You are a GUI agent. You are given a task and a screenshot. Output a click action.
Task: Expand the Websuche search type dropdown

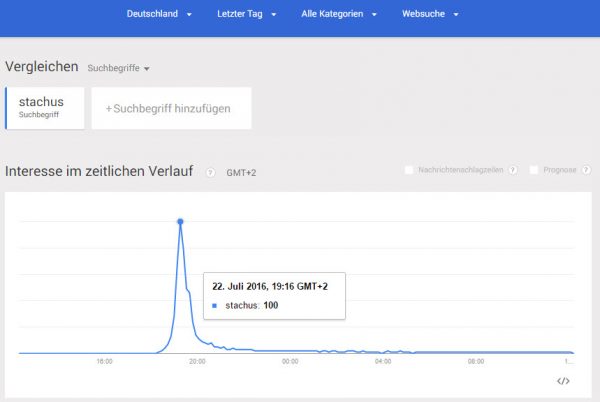coord(430,15)
